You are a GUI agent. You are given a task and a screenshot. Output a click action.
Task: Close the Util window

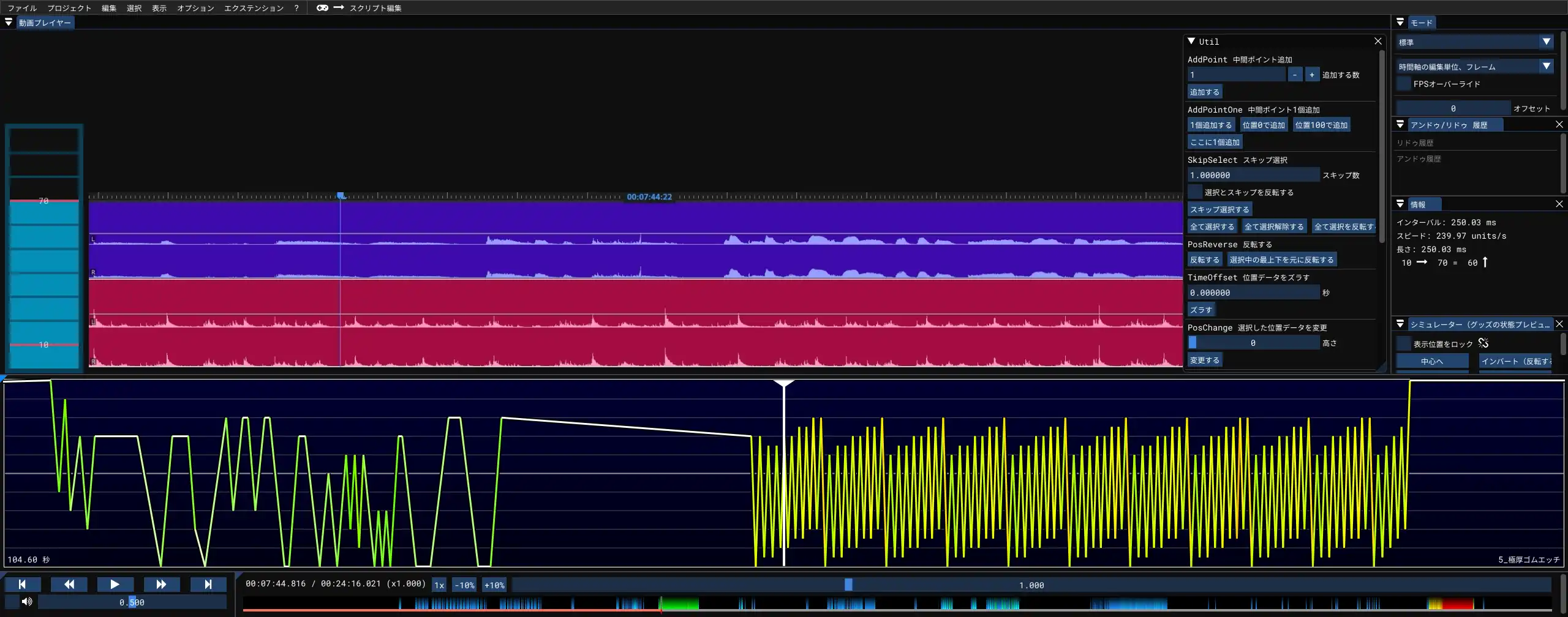coord(1378,41)
